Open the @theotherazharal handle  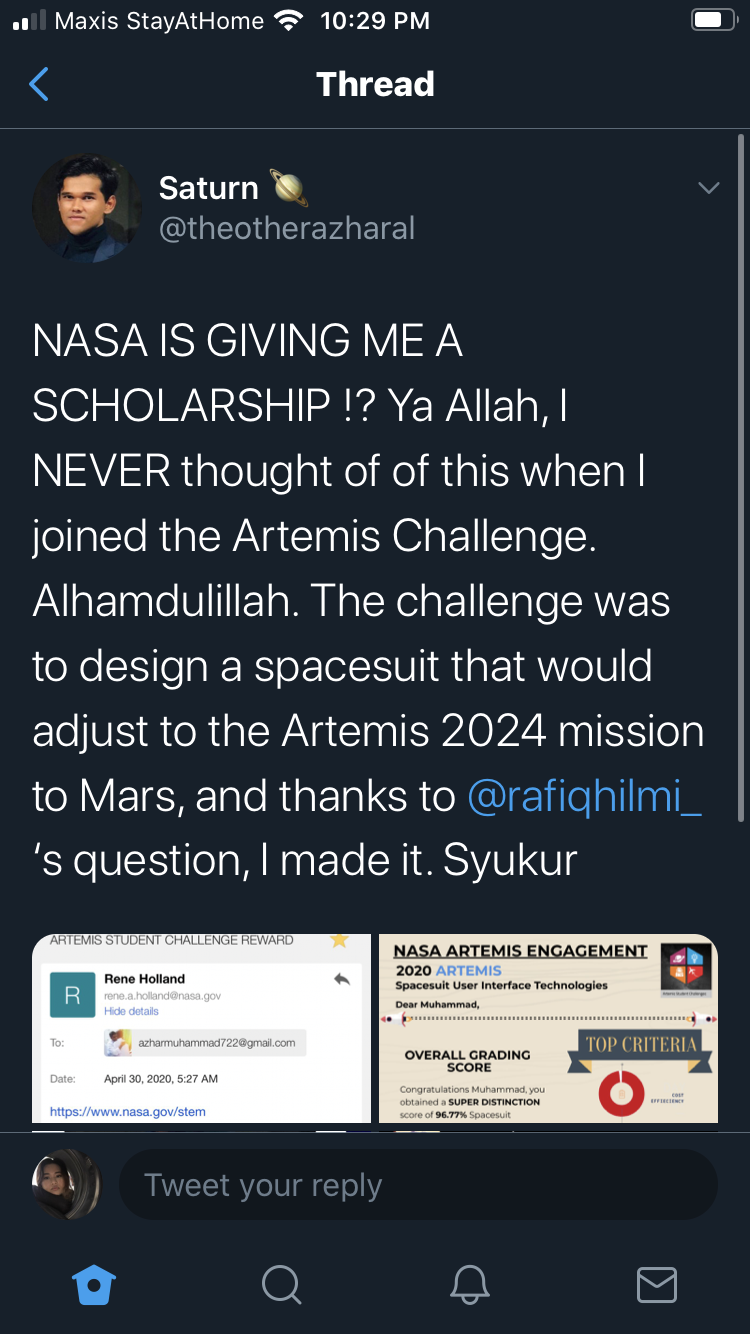pyautogui.click(x=287, y=228)
